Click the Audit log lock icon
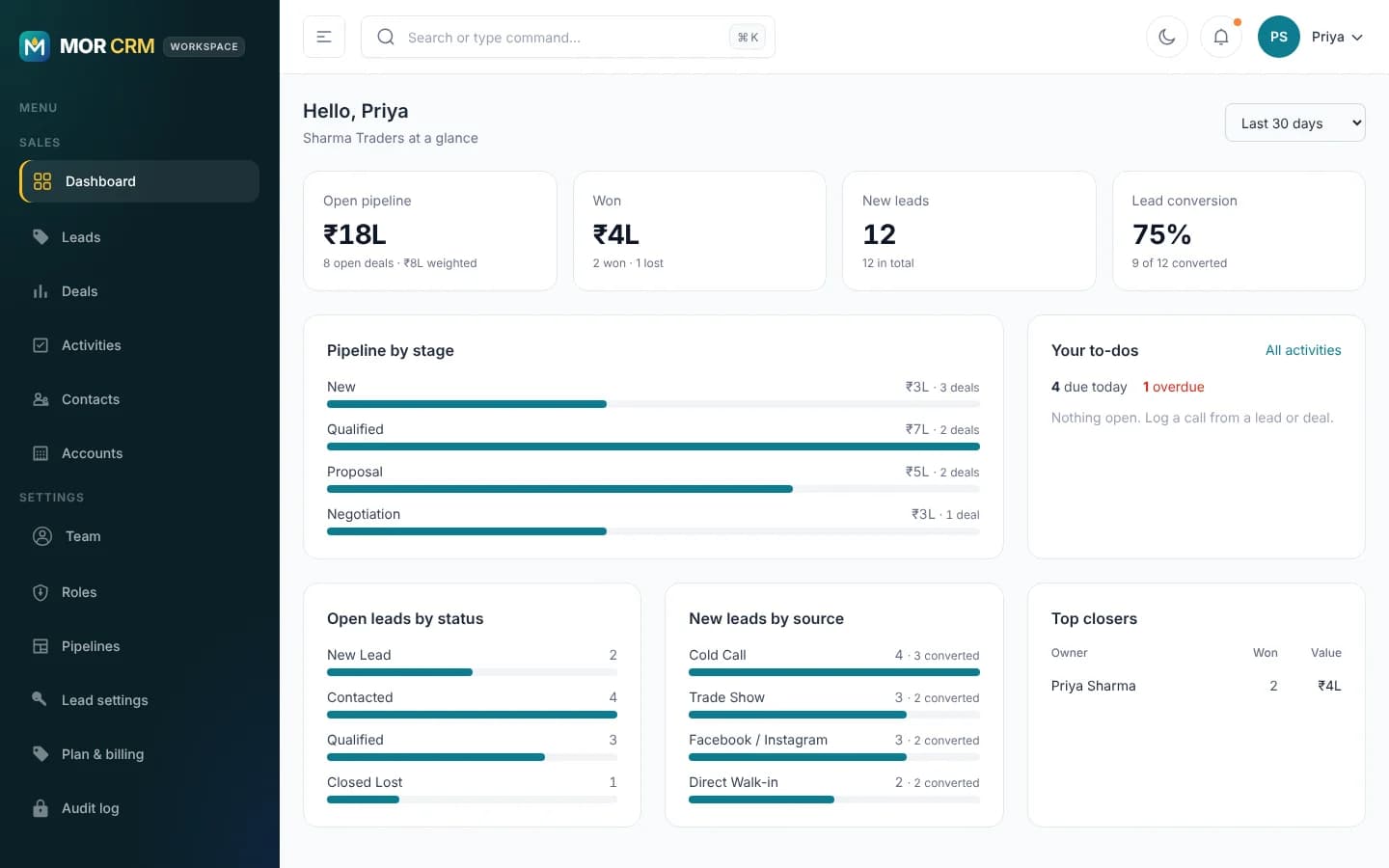Screen dimensions: 1389x868 tap(41, 808)
